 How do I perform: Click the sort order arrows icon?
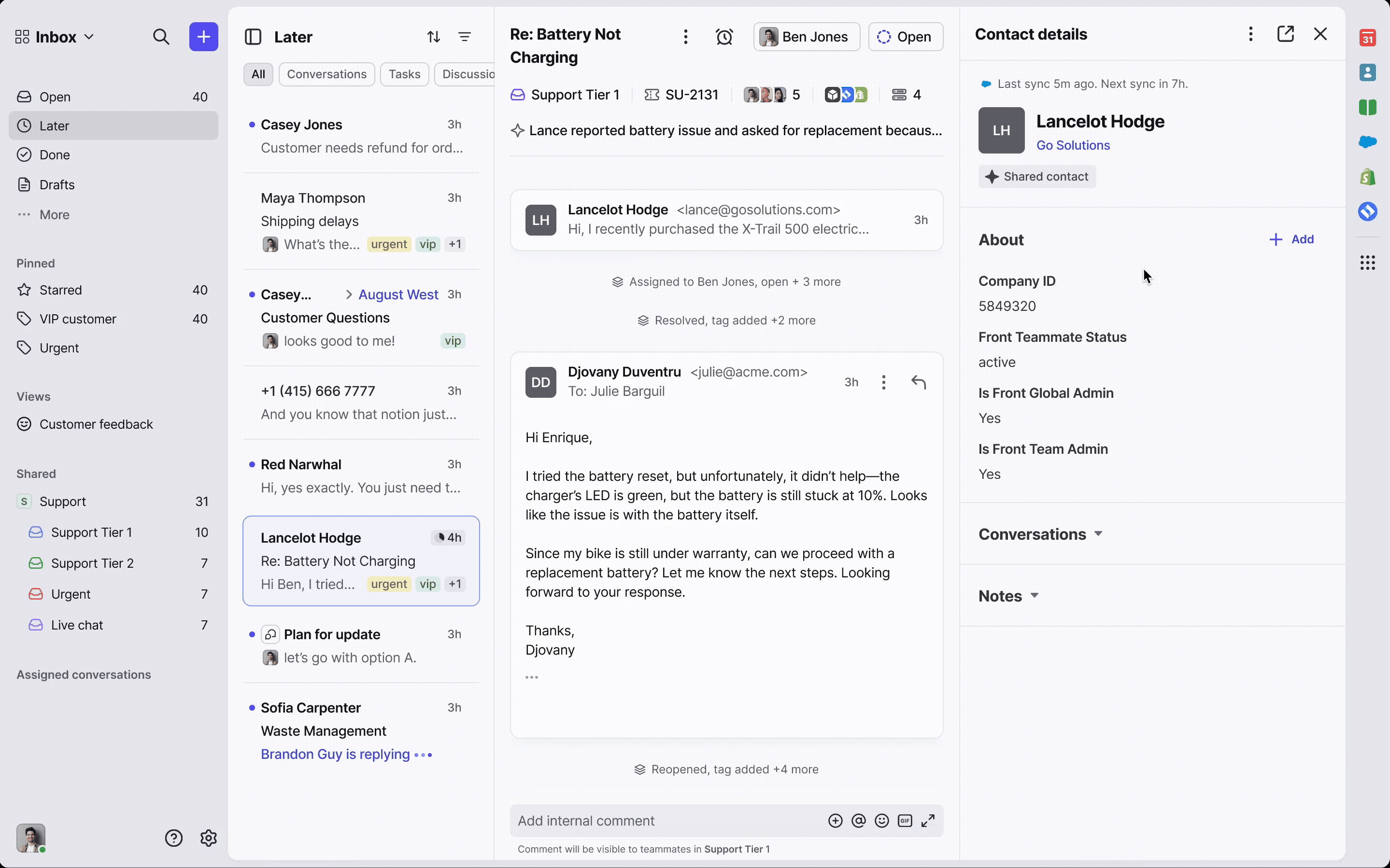point(434,37)
